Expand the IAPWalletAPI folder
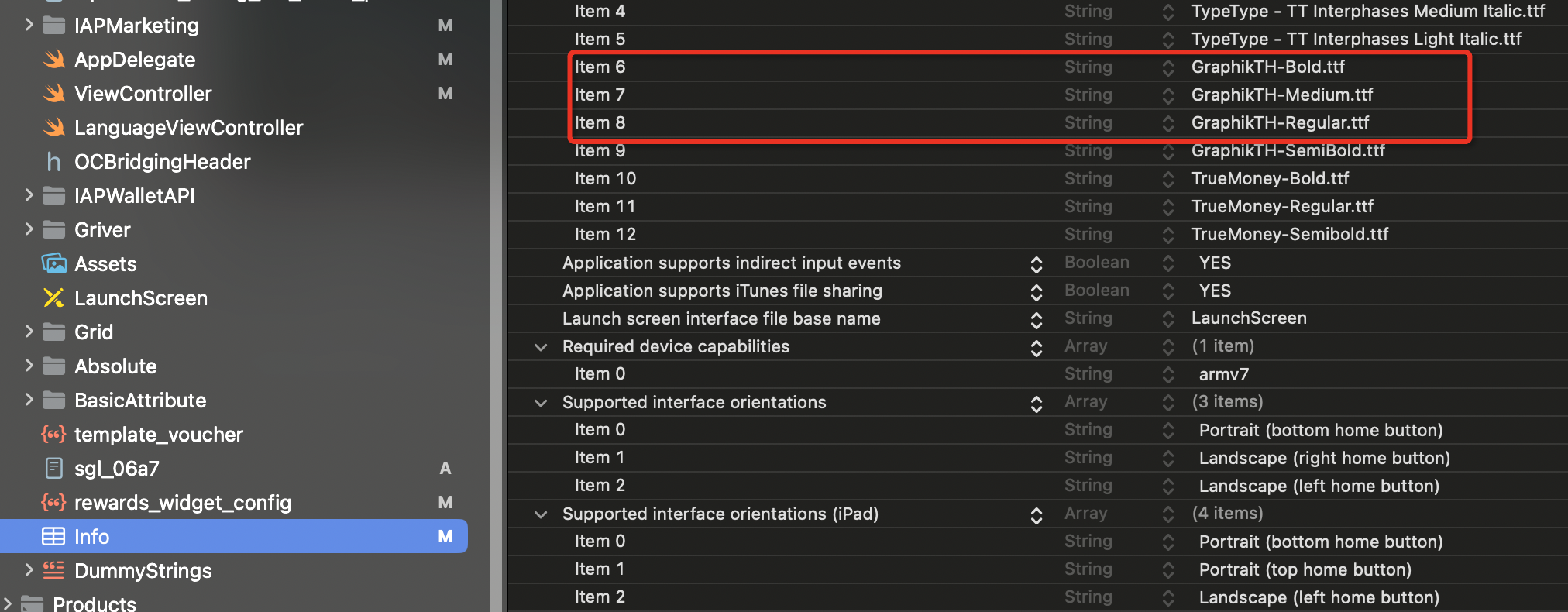The image size is (1568, 612). click(29, 195)
